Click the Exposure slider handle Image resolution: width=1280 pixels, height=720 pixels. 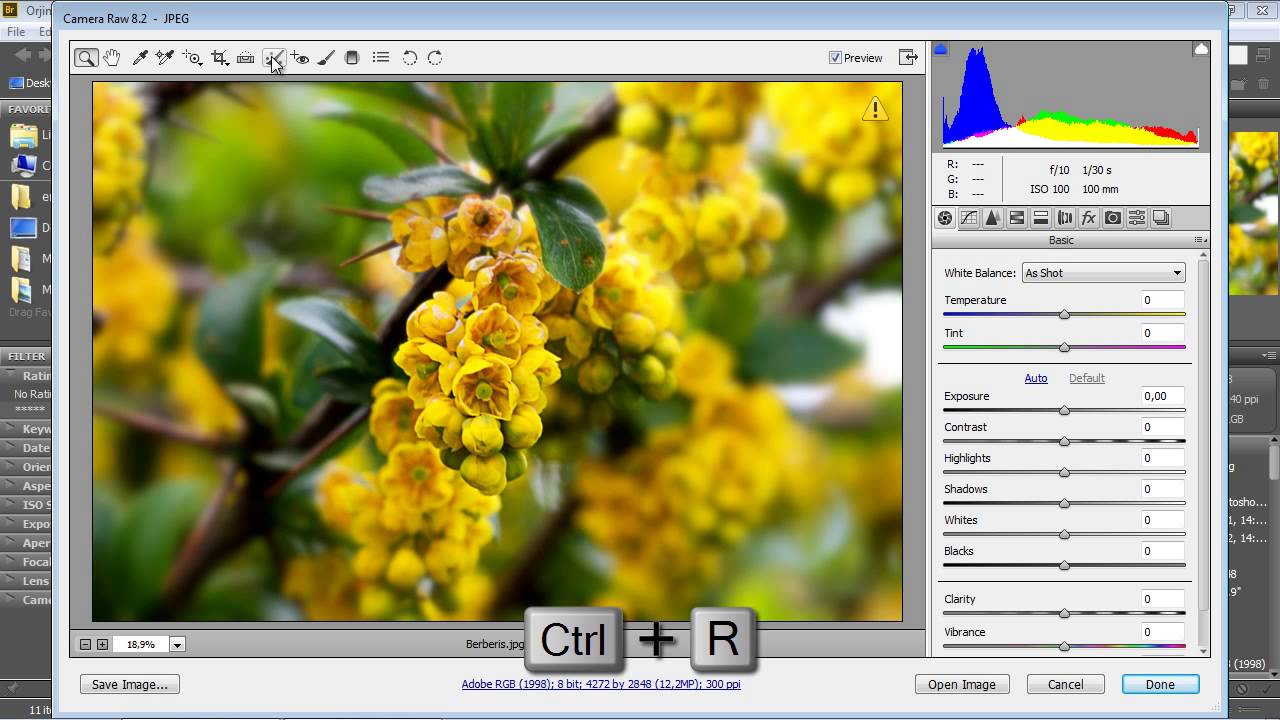point(1064,411)
